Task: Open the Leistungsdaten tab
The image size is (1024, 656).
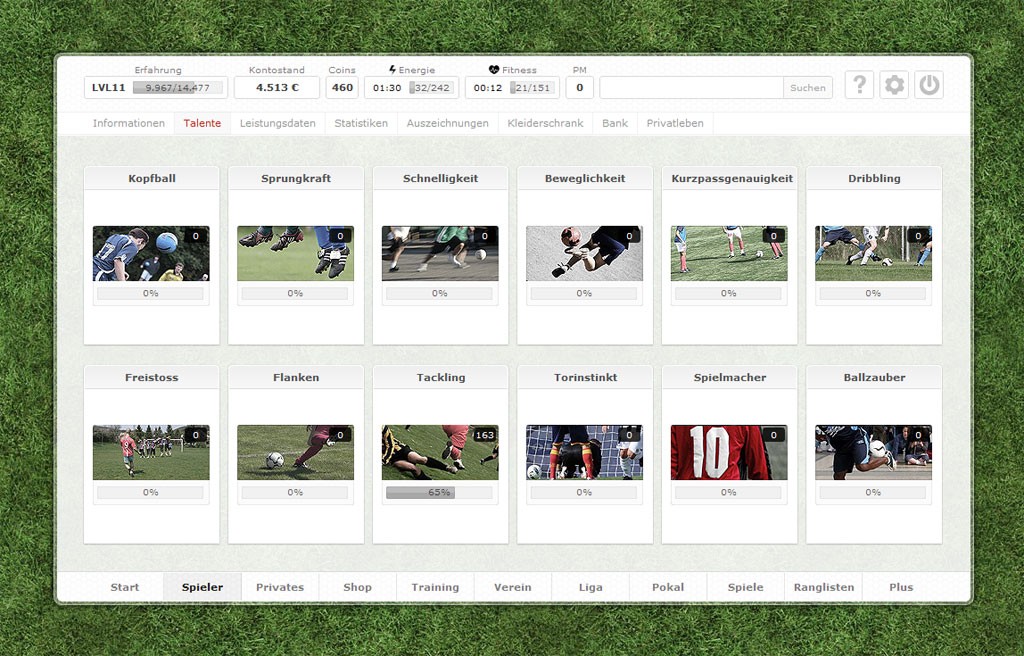Action: [x=278, y=123]
